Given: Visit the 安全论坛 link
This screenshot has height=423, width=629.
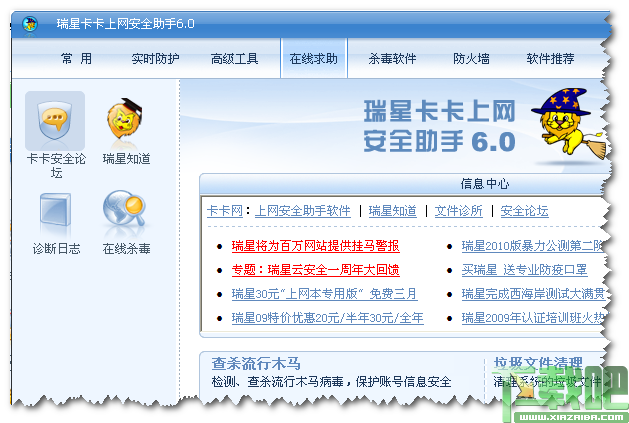Looking at the screenshot, I should click(x=524, y=211).
